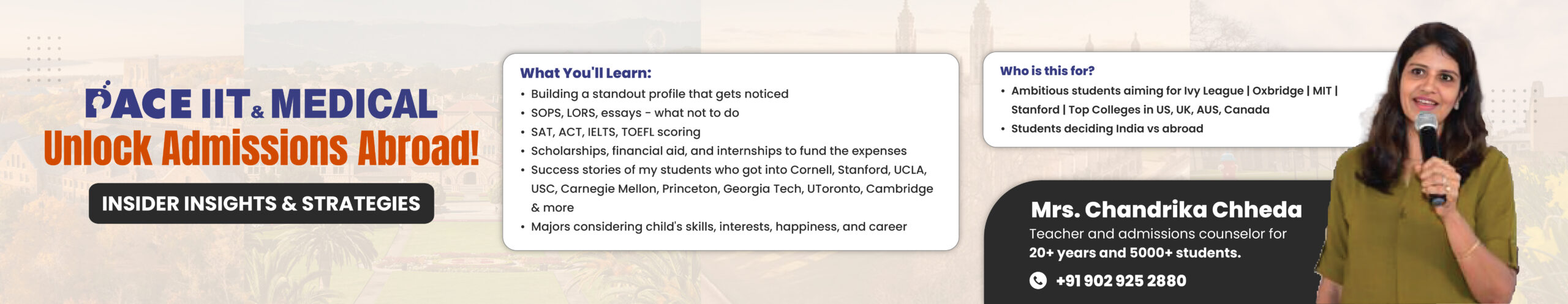Click the 20+ years and 5000+ students text

[x=1134, y=253]
